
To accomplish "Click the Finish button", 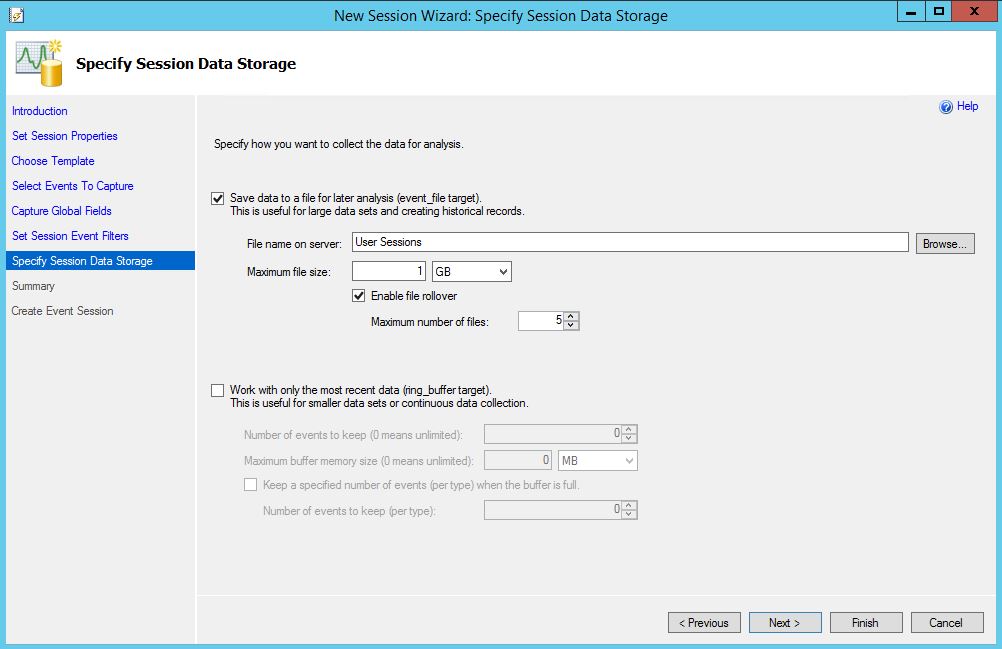I will click(866, 623).
